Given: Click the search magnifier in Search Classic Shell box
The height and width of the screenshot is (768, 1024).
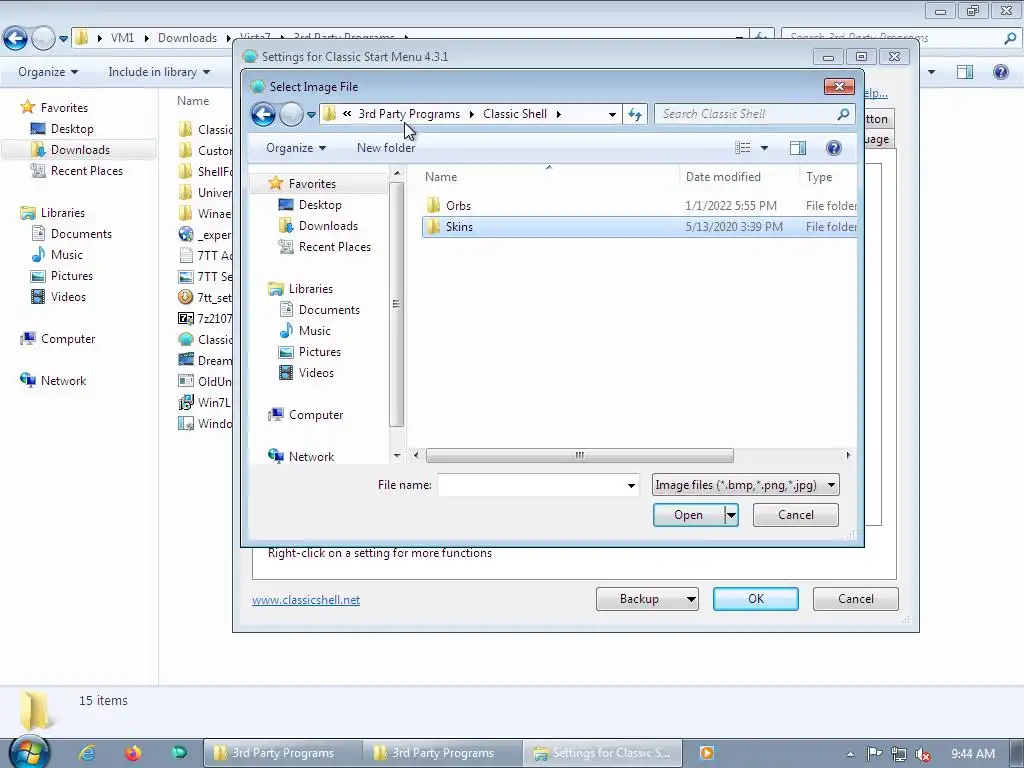Looking at the screenshot, I should (x=843, y=114).
